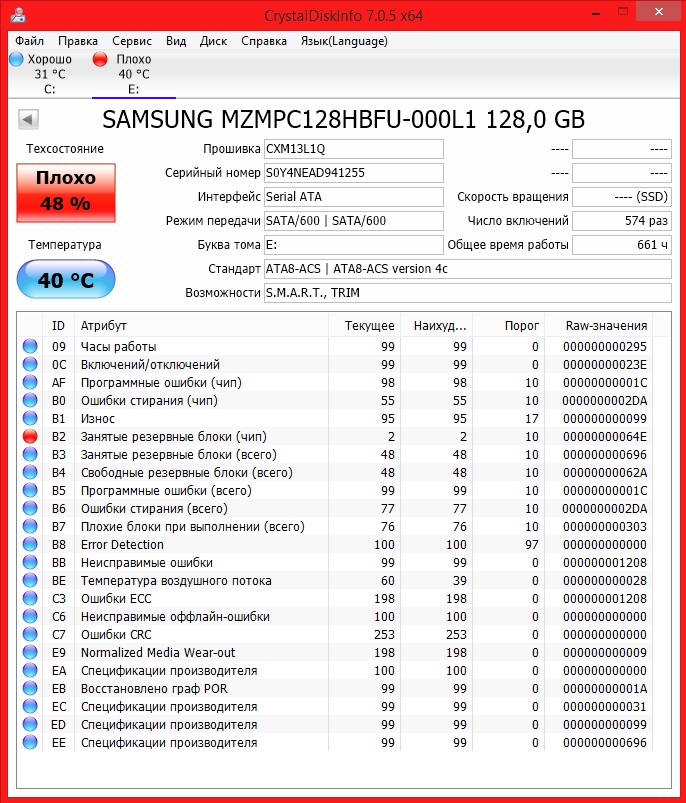Click status orb for C3 Ошибки ECC
This screenshot has height=803, width=686.
click(x=30, y=598)
